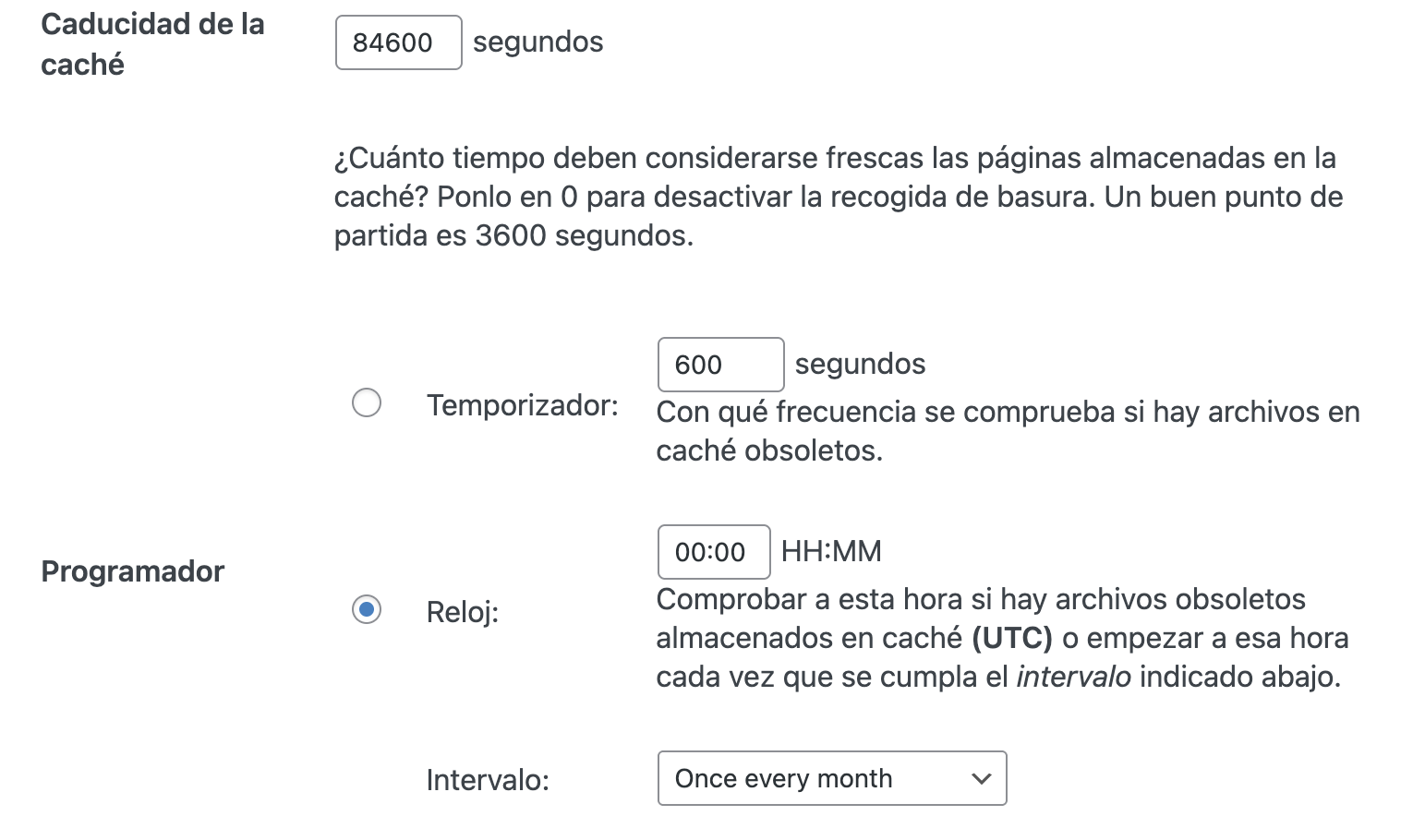Click the "Temporizador:" label
Image resolution: width=1413 pixels, height=840 pixels.
(x=522, y=405)
